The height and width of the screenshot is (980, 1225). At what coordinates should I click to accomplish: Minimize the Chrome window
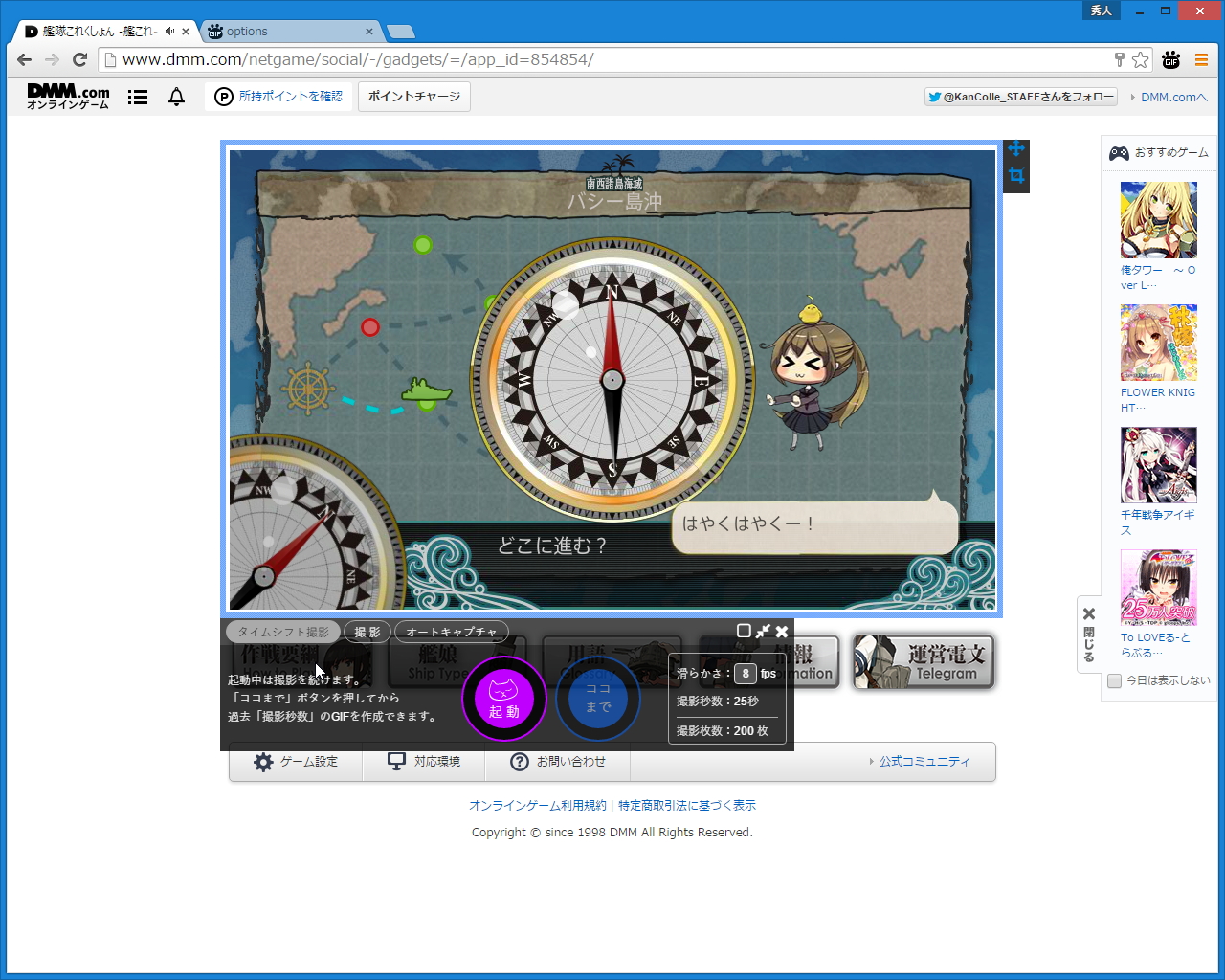(1140, 11)
